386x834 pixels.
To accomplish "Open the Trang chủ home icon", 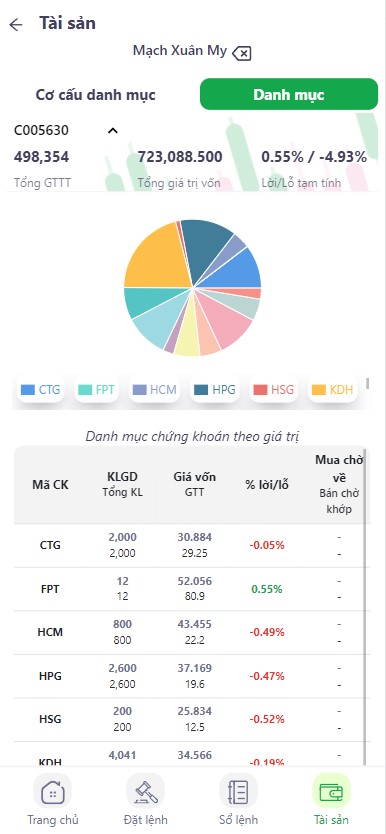I will tap(52, 790).
